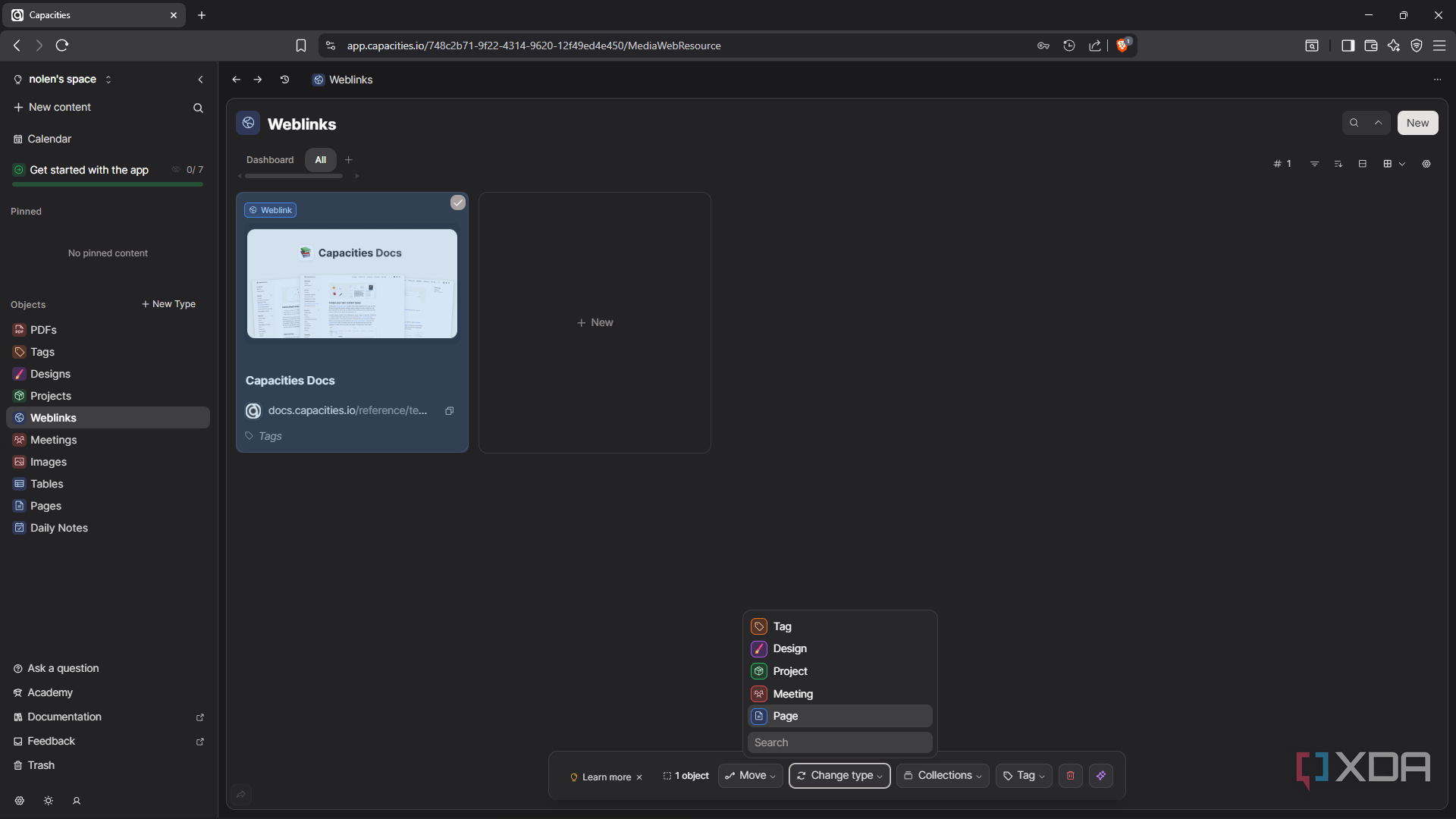Expand the Move dropdown
This screenshot has height=819, width=1456.
pyautogui.click(x=751, y=775)
